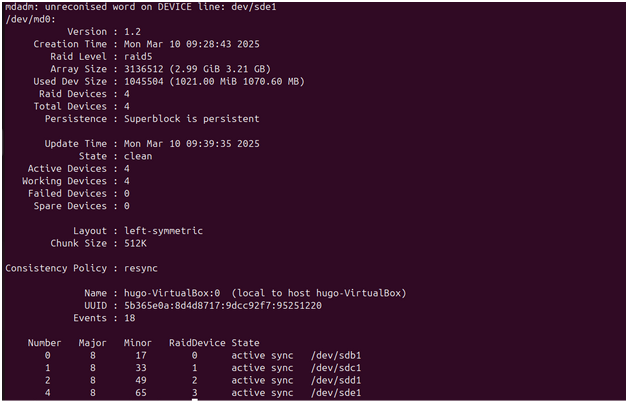Click the /dev/sdd1 device entry
The width and height of the screenshot is (626, 401).
(335, 380)
